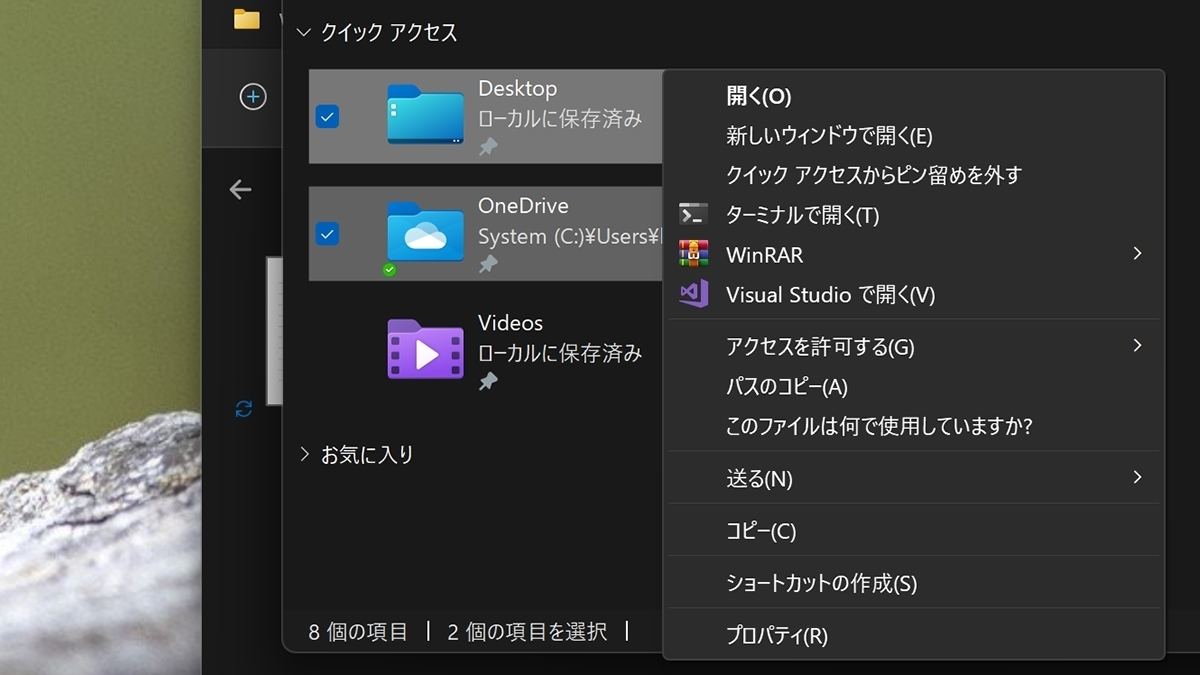Click the yellow folder icon in title bar
Screen dimensions: 1200x675
click(x=247, y=19)
